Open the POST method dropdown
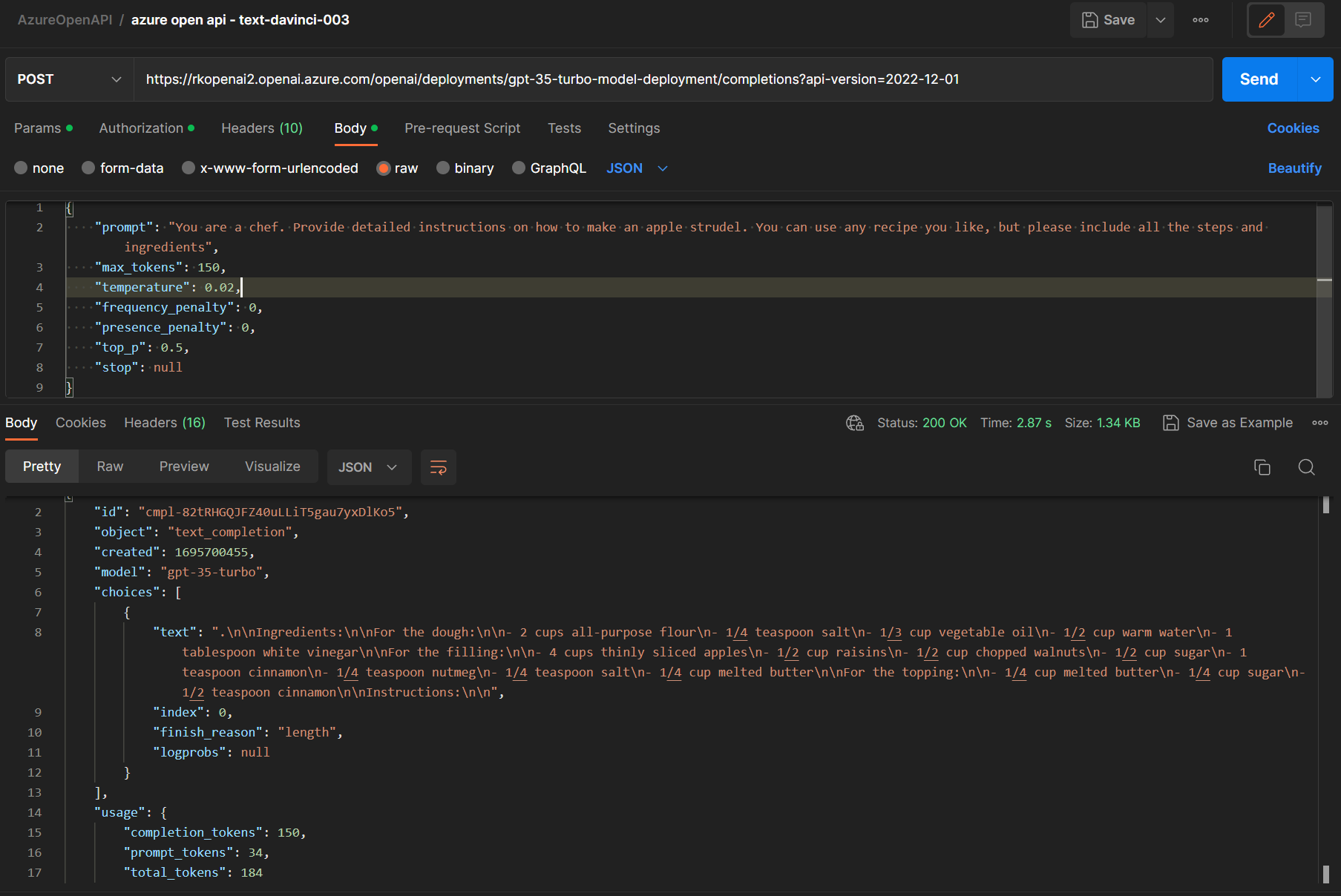The width and height of the screenshot is (1341, 896). (x=69, y=79)
